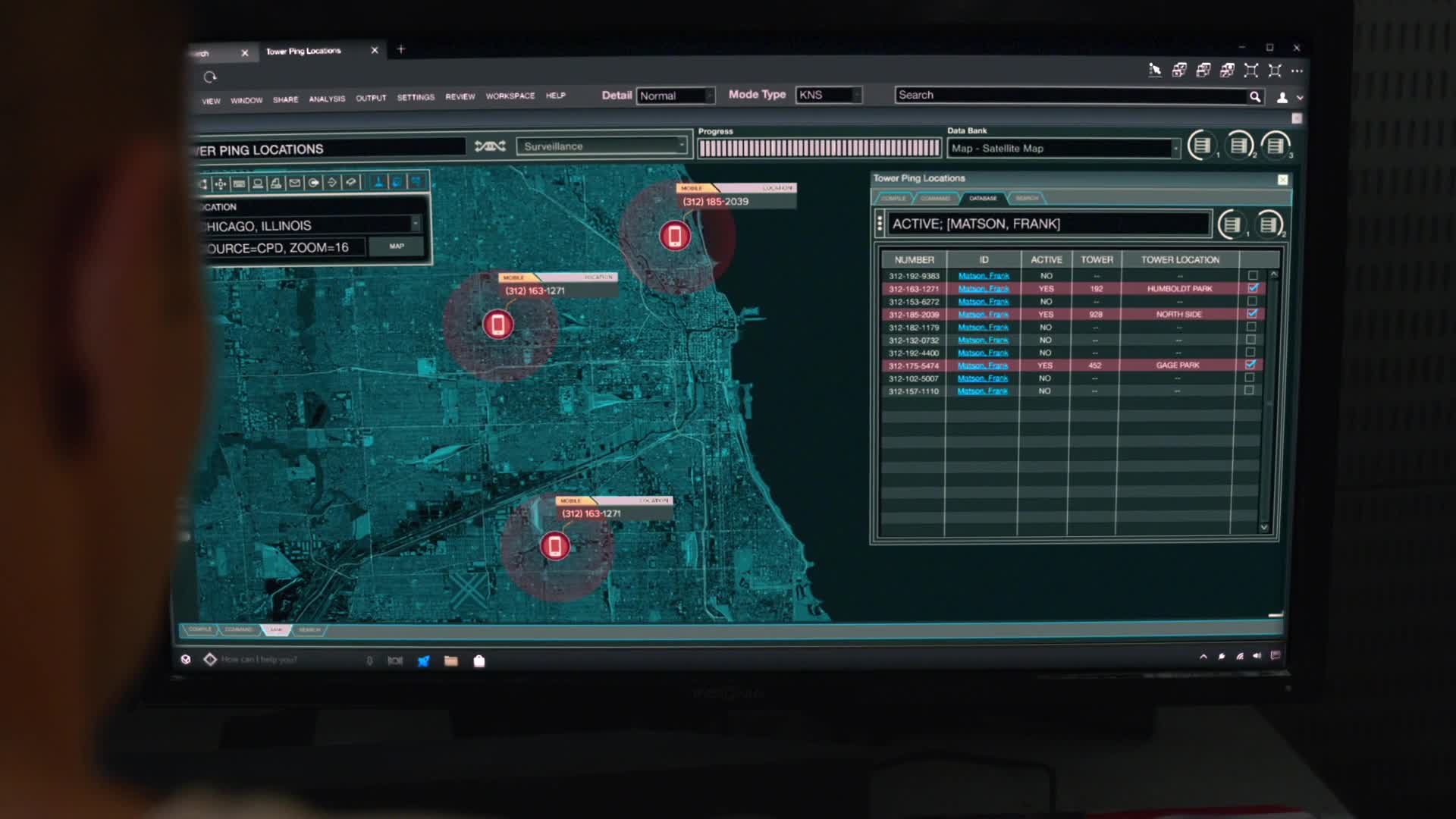Screen dimensions: 1456x819
Task: Click the laptop device icon in map toolbar
Action: (x=258, y=184)
